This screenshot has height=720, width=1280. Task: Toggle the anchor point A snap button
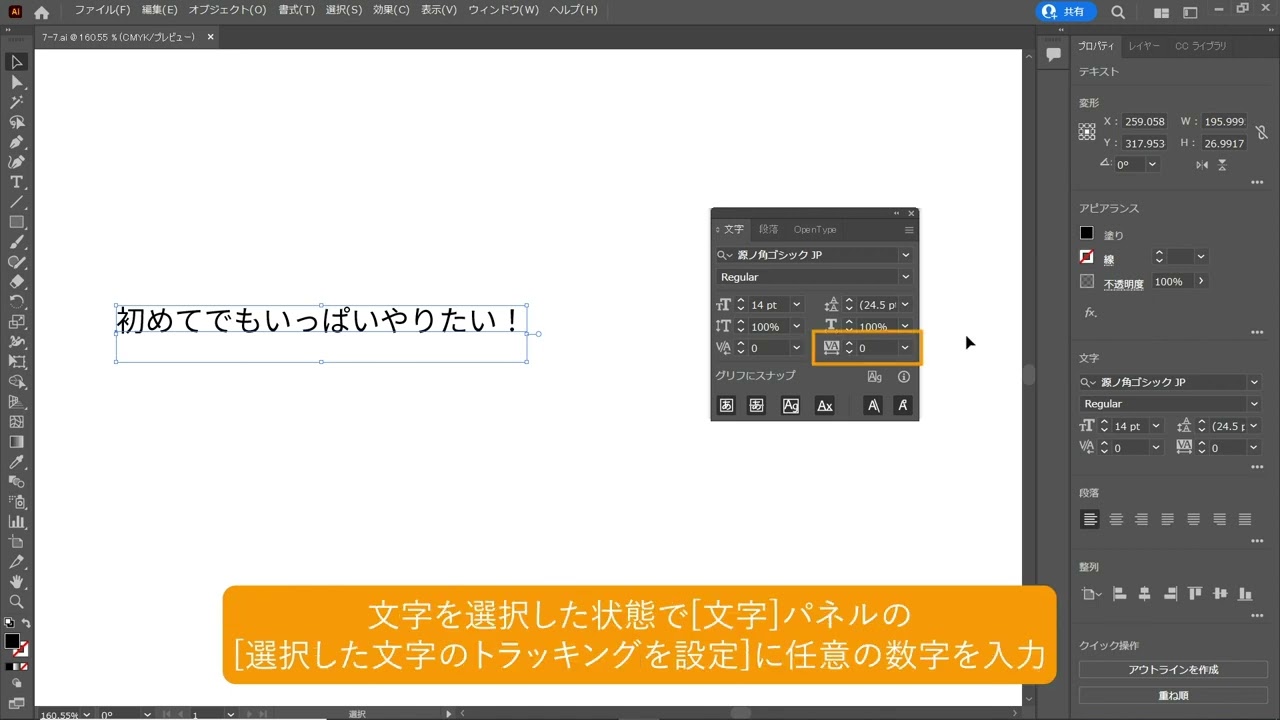pos(903,405)
